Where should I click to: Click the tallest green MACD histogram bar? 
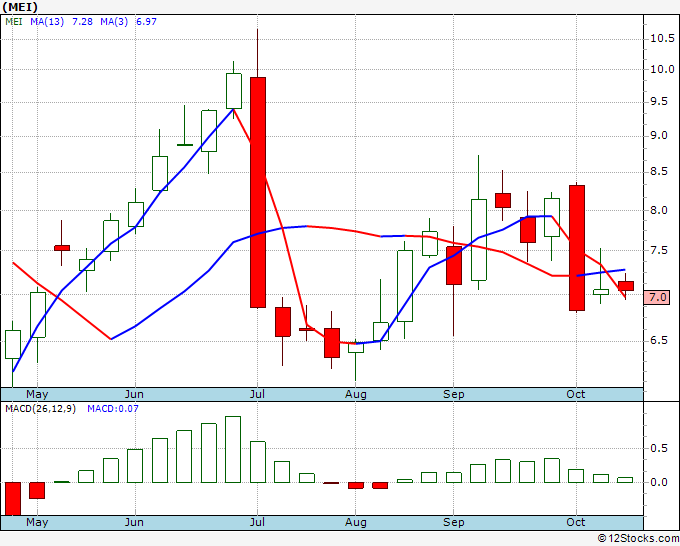tap(233, 449)
